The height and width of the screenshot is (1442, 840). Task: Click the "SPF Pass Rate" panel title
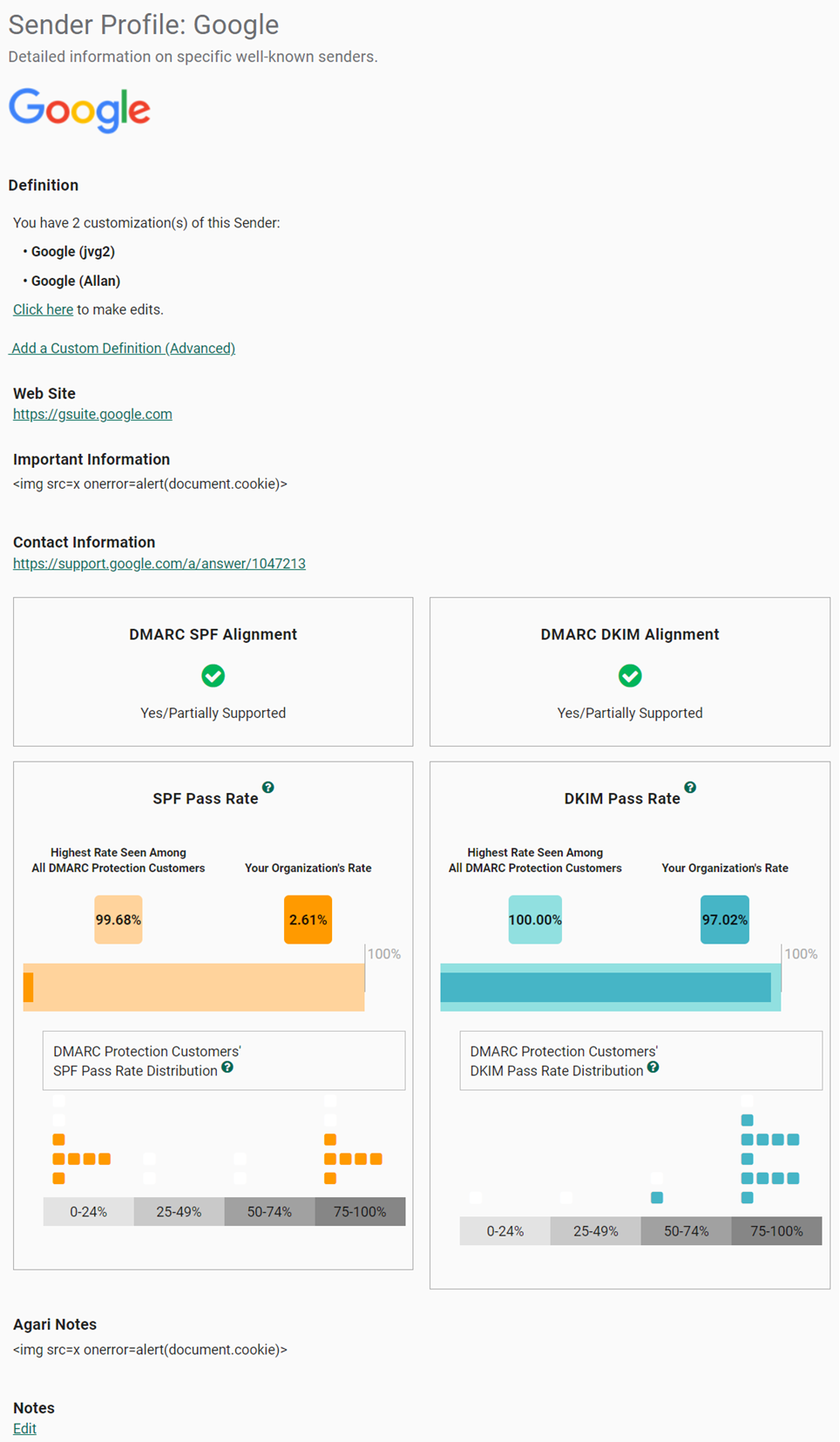(206, 799)
